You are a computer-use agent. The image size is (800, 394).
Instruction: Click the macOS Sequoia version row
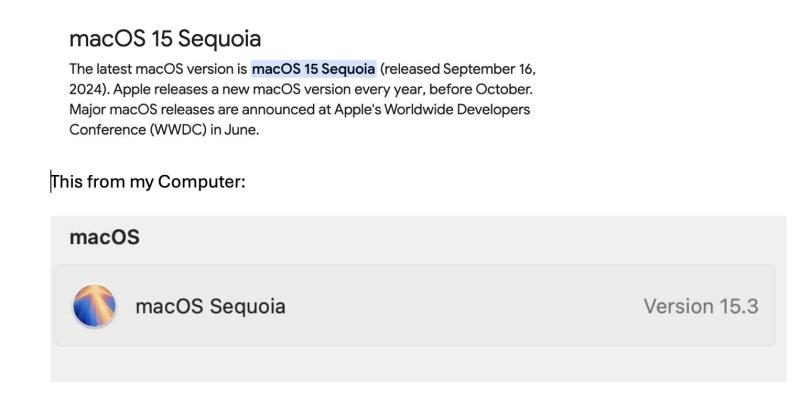(414, 306)
